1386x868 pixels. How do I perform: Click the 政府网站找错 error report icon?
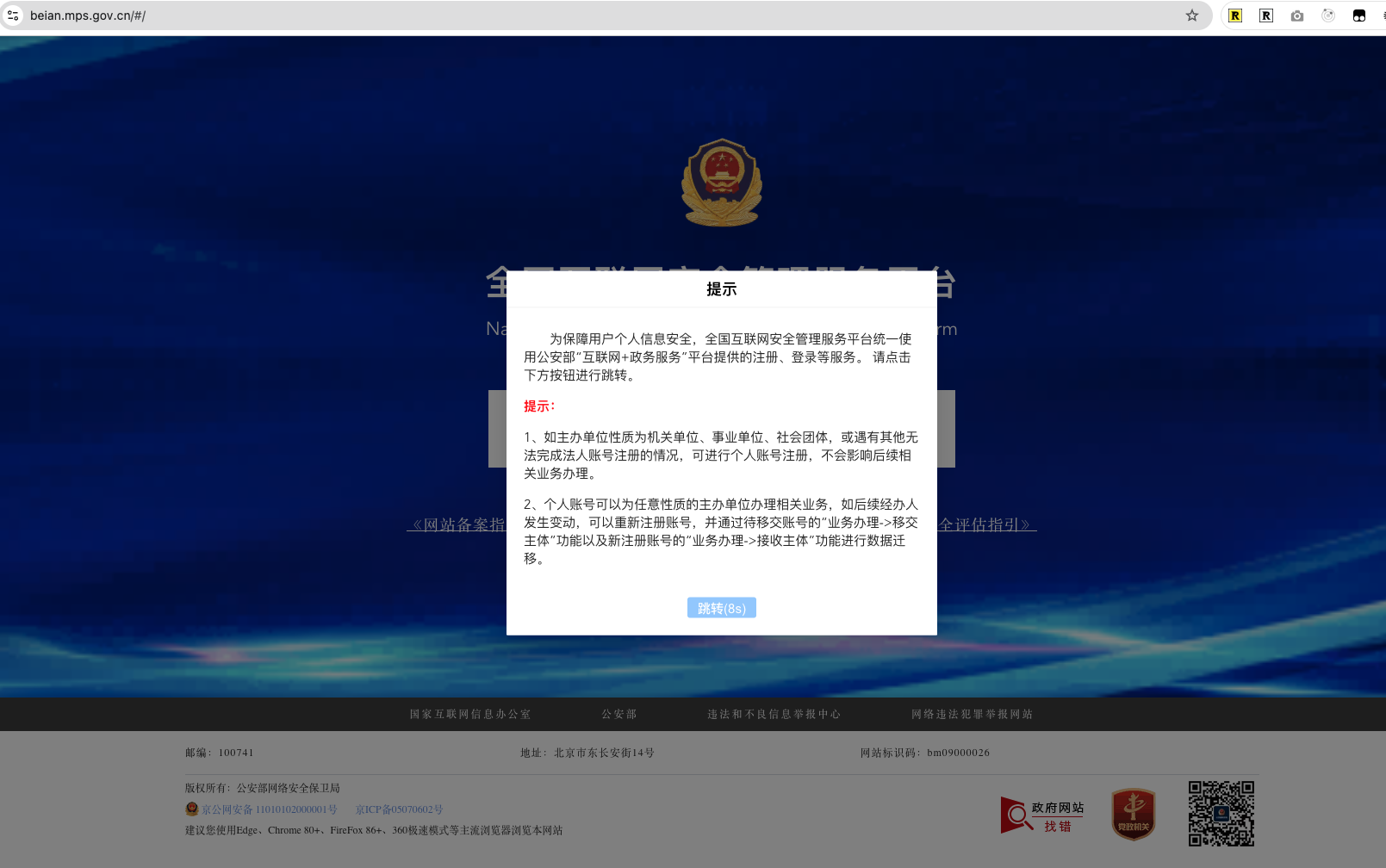1042,815
